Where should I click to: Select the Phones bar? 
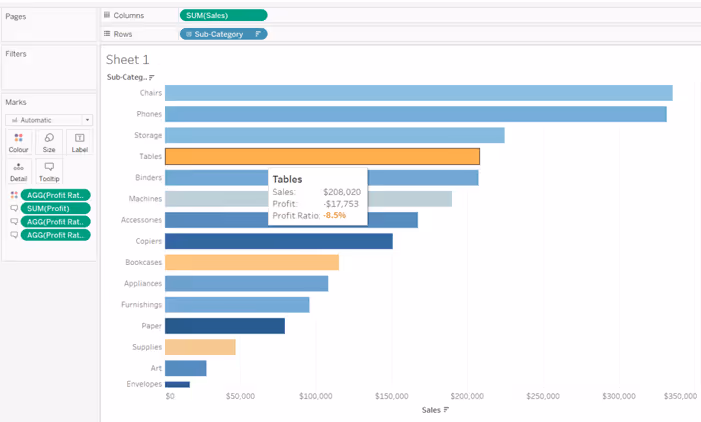pyautogui.click(x=416, y=114)
